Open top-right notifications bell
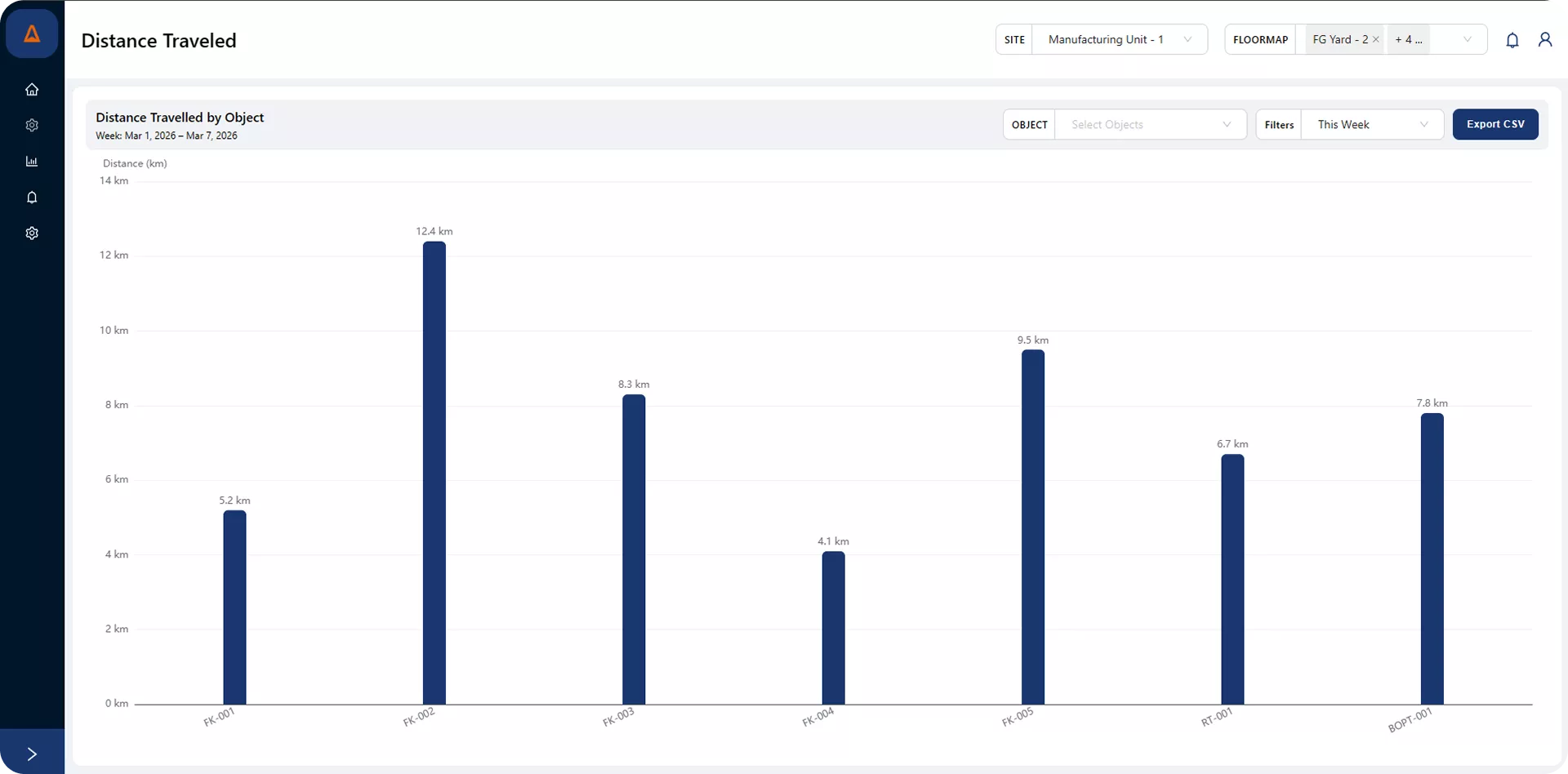 coord(1512,39)
